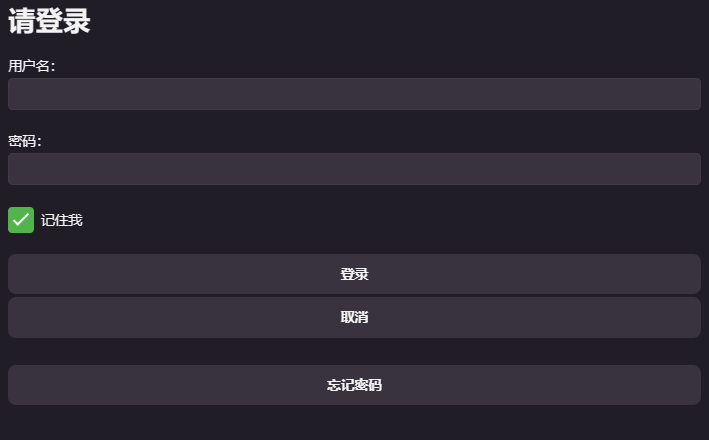Place cursor in field under 密码
709x440 pixels.
click(x=354, y=169)
